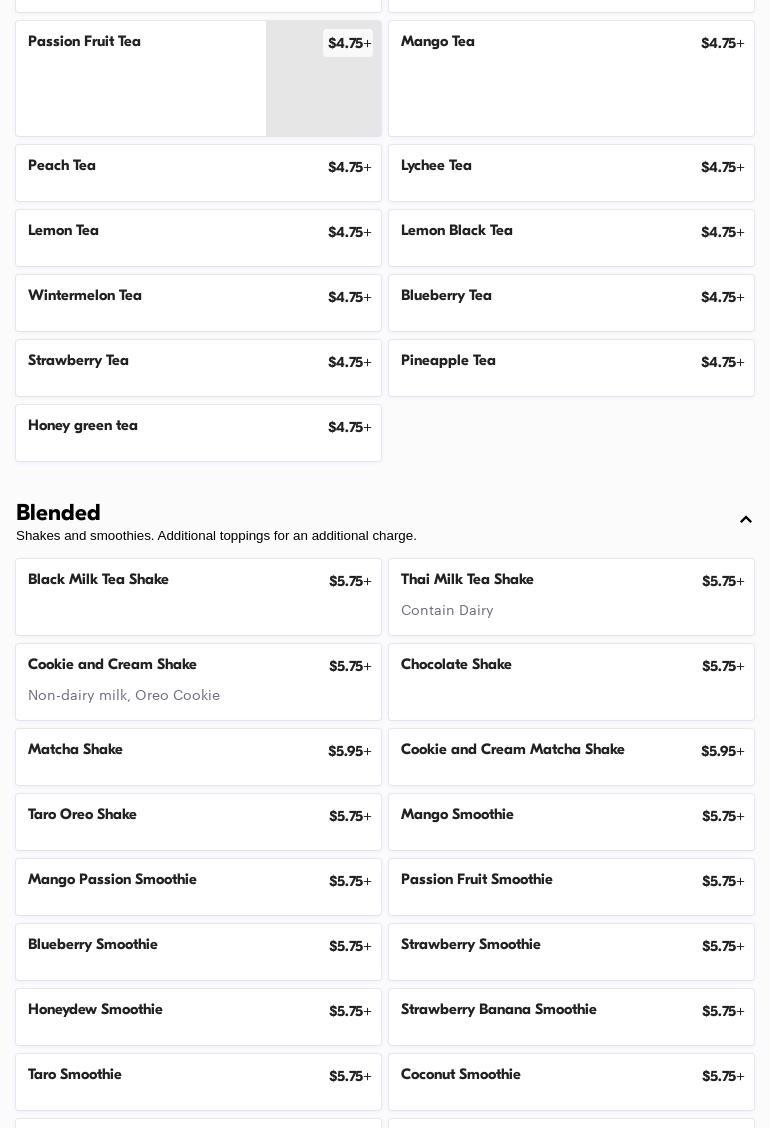Select Strawberry Tea card
Screen dimensions: 770x1128
tap(198, 368)
